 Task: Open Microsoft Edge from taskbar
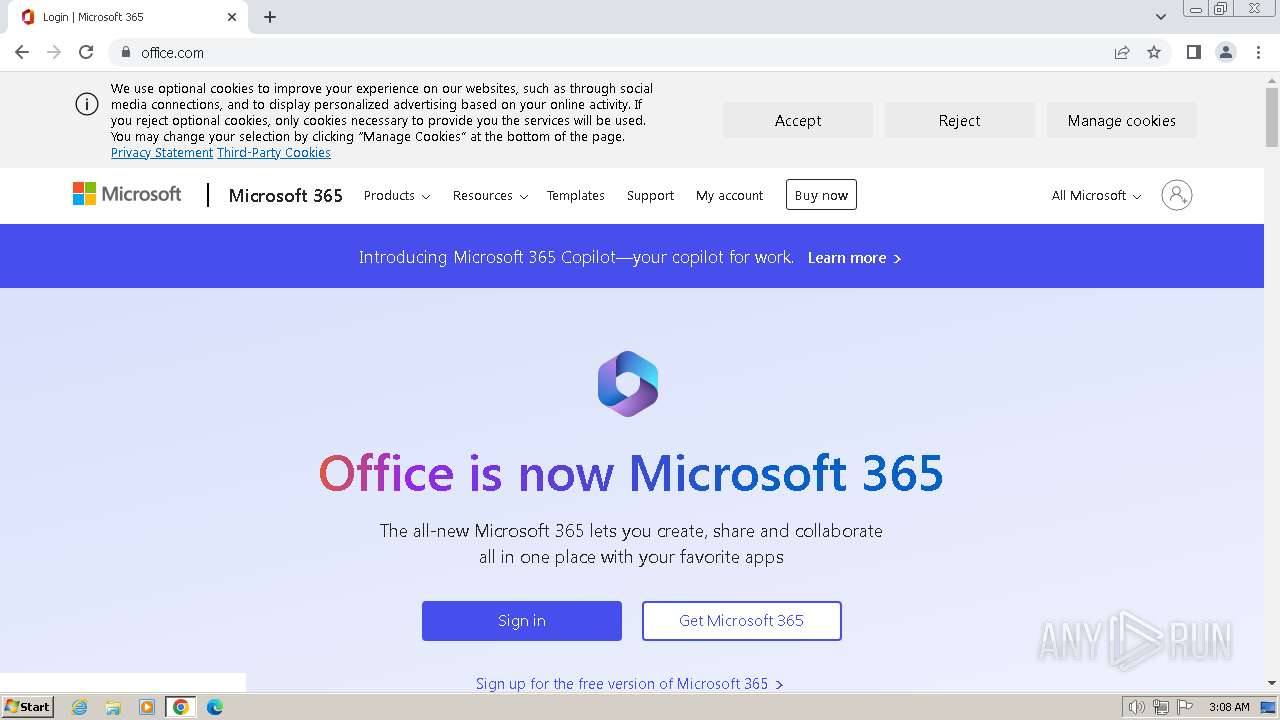(x=215, y=707)
